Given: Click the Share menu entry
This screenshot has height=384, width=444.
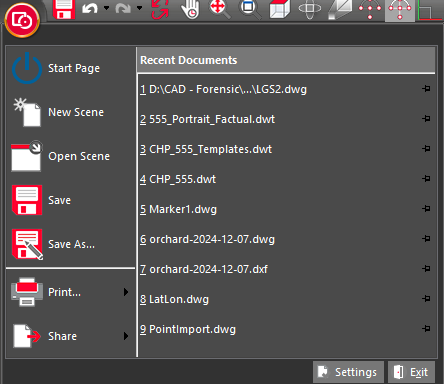Looking at the screenshot, I should (x=71, y=336).
